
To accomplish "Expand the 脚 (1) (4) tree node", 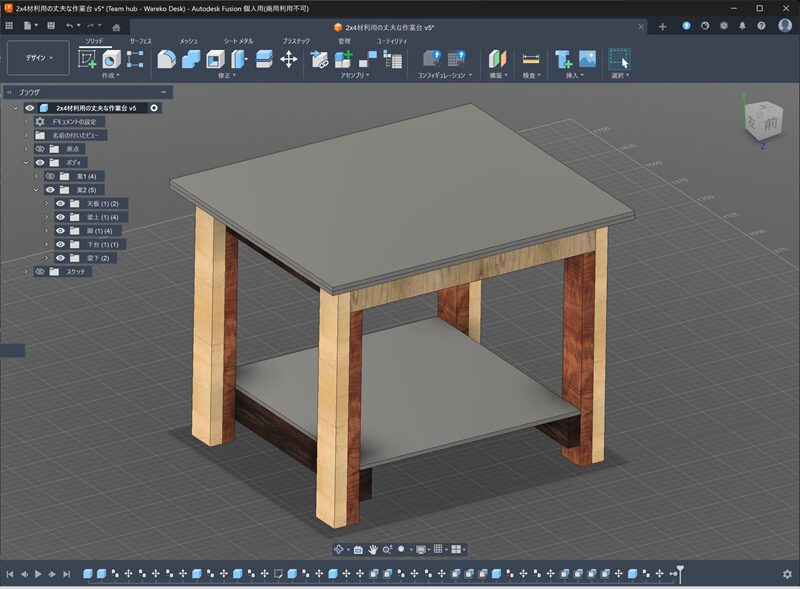I will [x=46, y=231].
